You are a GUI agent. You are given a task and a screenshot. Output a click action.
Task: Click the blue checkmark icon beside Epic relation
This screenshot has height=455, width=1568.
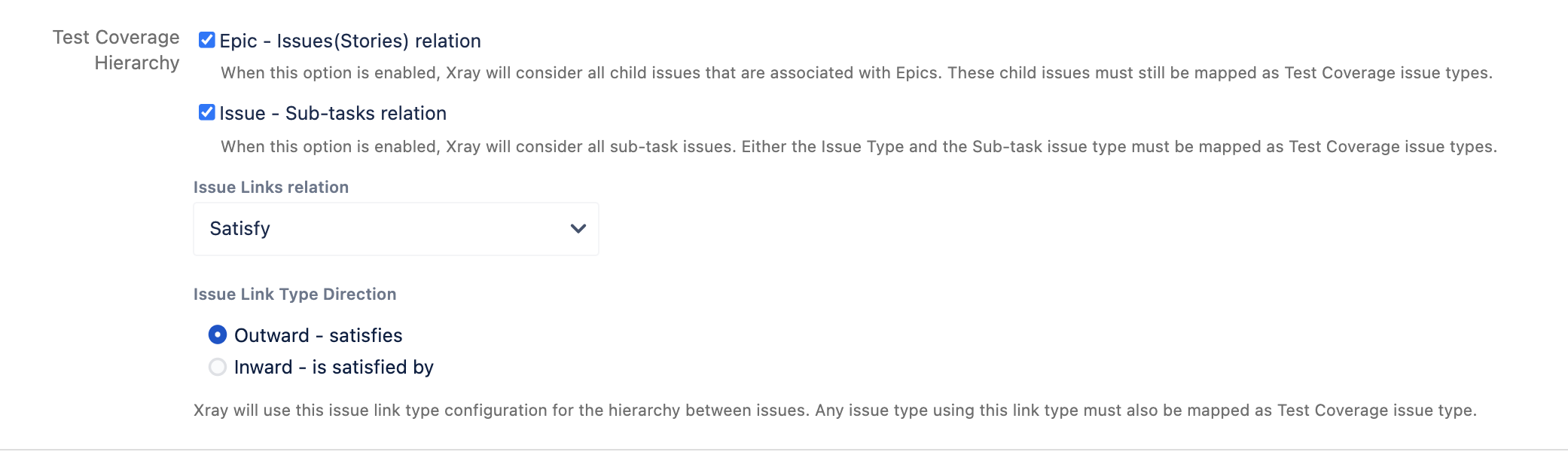point(207,40)
